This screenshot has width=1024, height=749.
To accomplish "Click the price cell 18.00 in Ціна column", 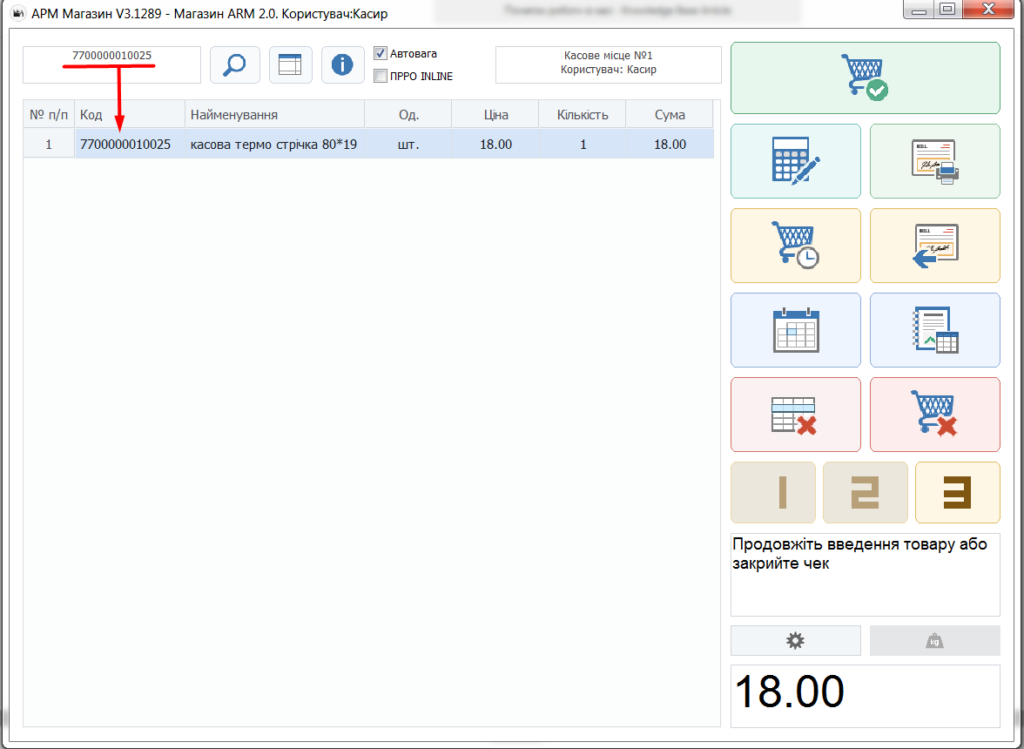I will (x=496, y=144).
